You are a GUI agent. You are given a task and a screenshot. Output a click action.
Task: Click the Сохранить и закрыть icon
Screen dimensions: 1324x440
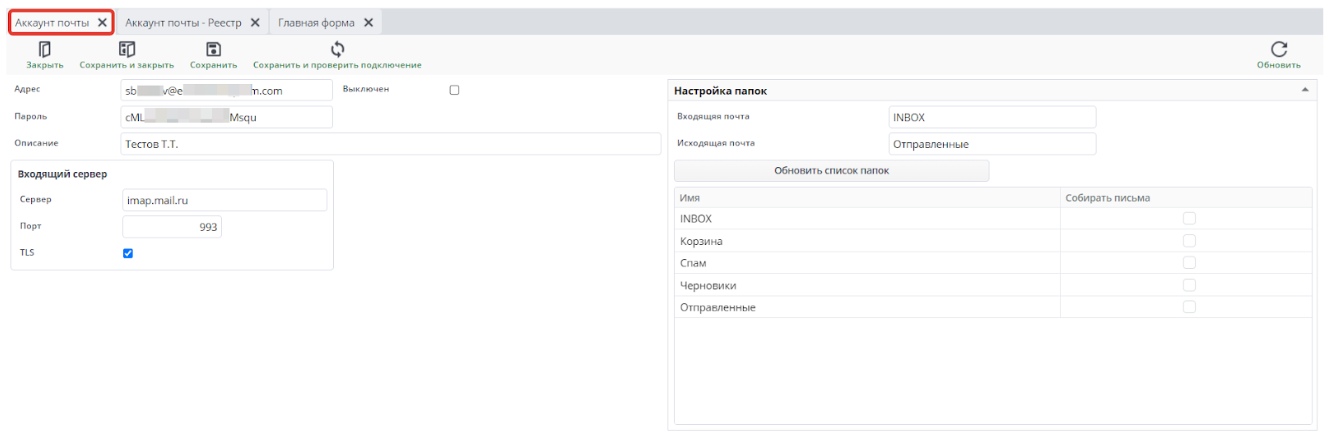point(126,50)
